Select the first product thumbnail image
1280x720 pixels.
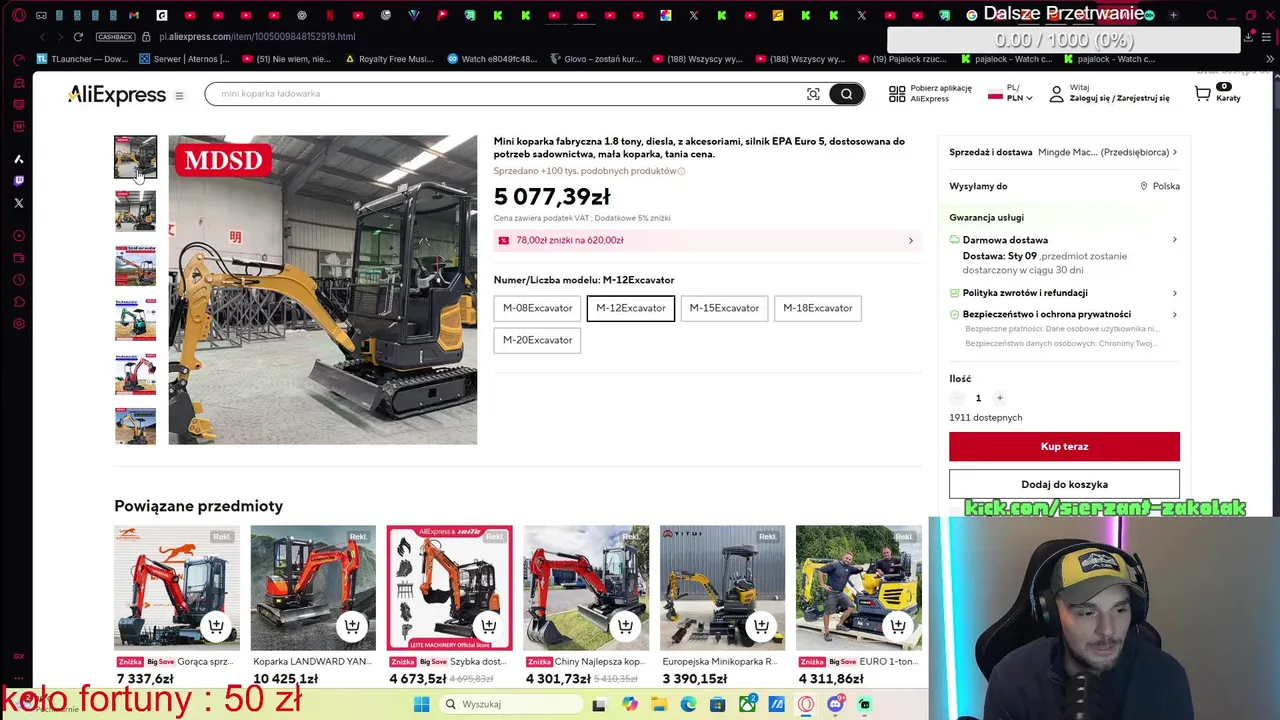pyautogui.click(x=135, y=157)
